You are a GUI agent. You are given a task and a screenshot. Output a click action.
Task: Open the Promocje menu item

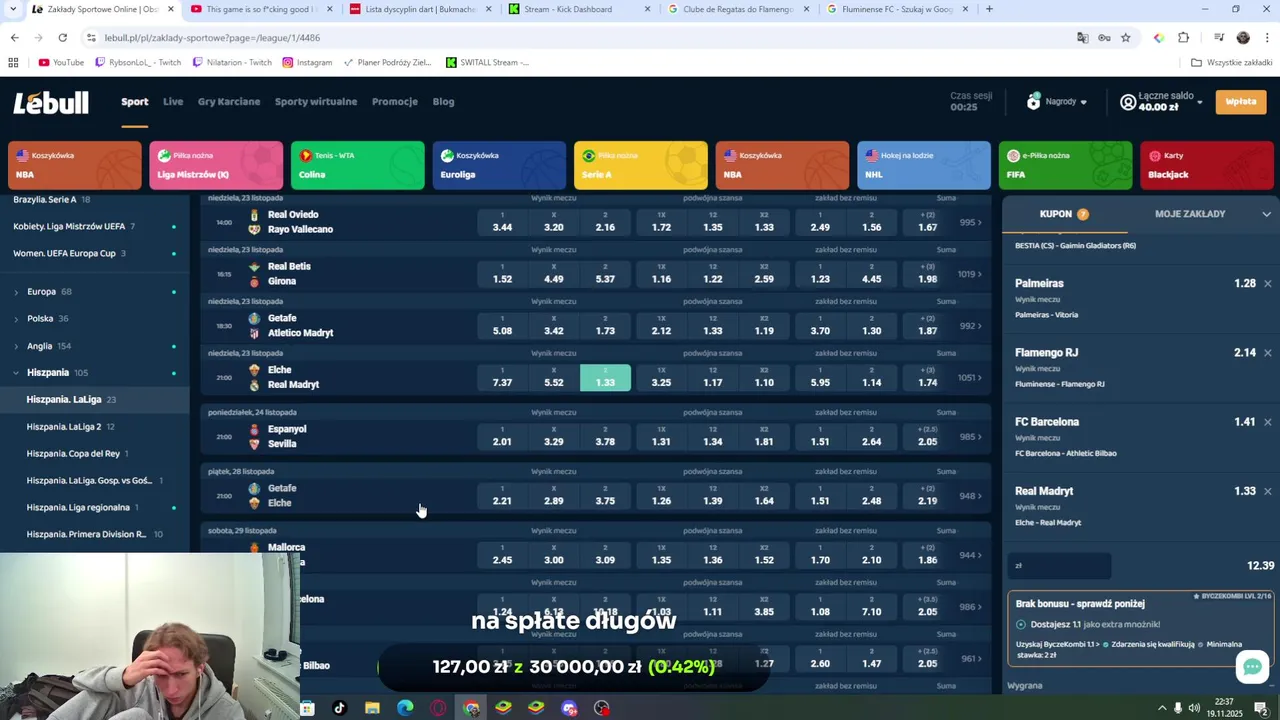[395, 102]
